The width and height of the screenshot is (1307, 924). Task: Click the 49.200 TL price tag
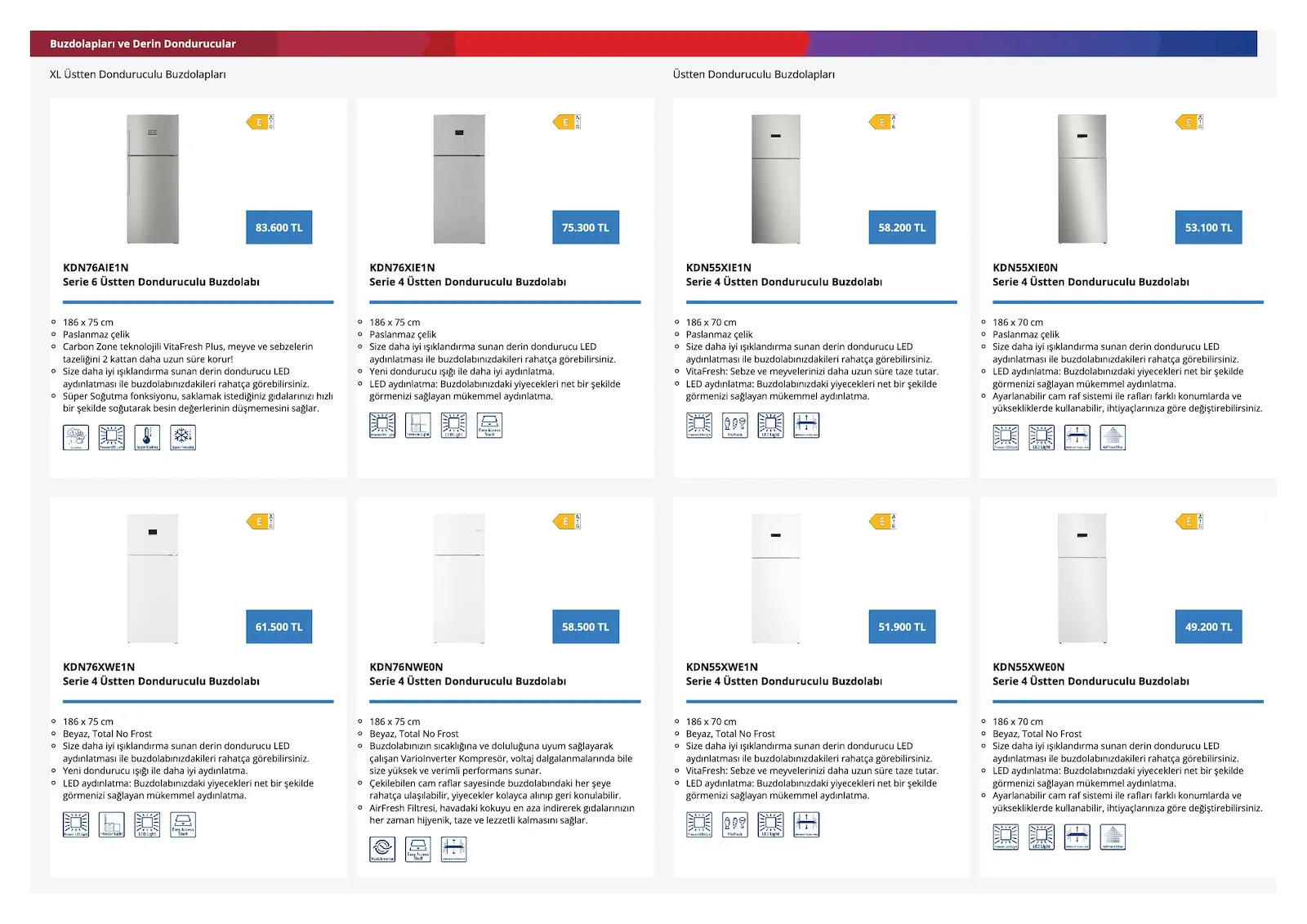tap(1208, 627)
